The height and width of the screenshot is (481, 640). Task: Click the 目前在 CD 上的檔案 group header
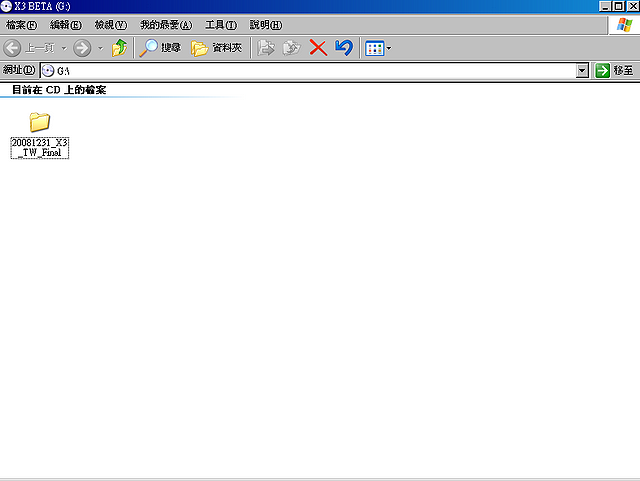tap(59, 90)
